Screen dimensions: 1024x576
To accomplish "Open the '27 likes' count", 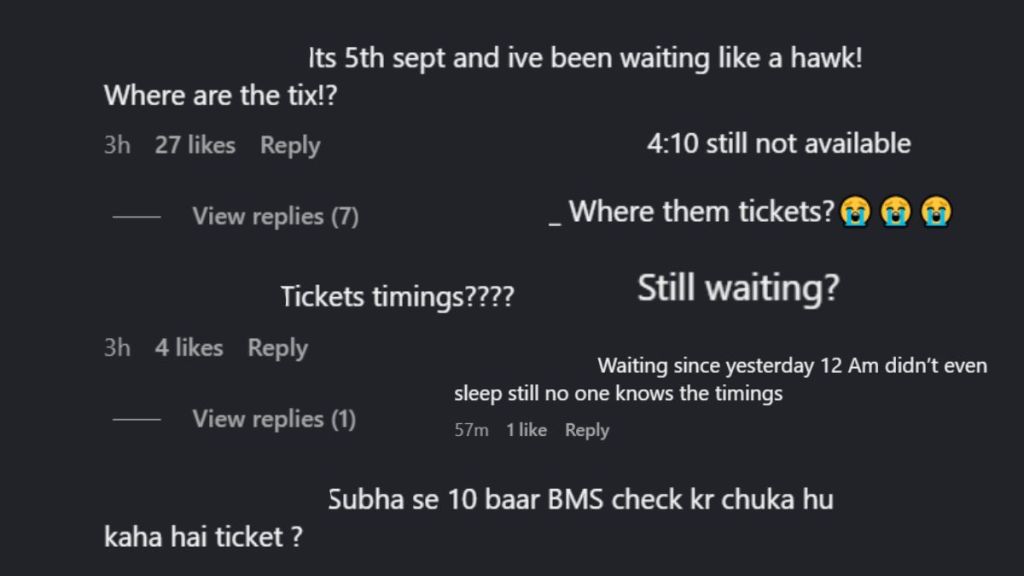I will point(195,145).
